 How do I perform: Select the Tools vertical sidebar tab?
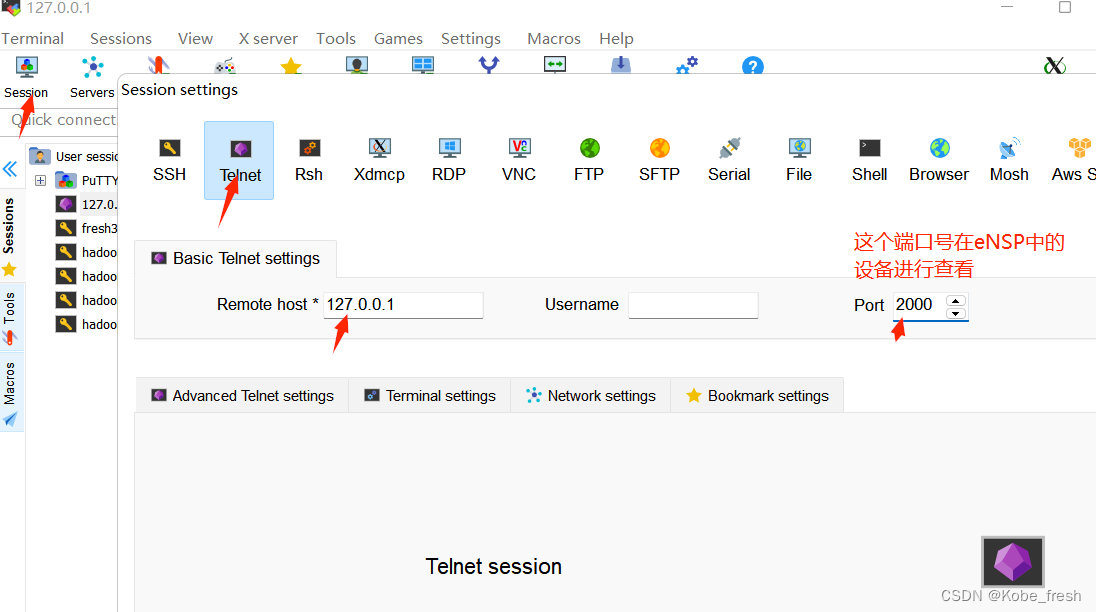click(x=9, y=319)
